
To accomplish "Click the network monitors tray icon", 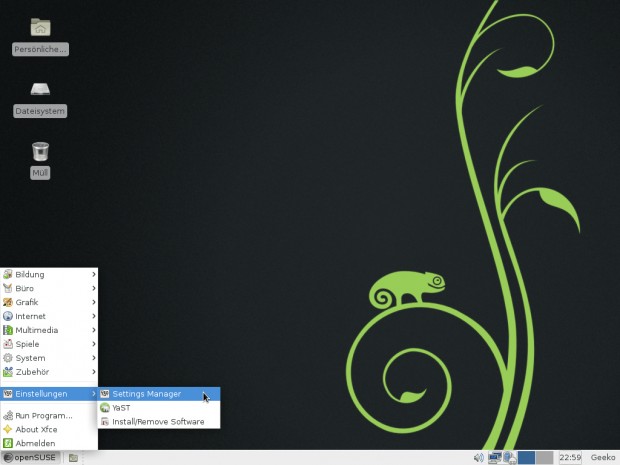I will click(494, 457).
